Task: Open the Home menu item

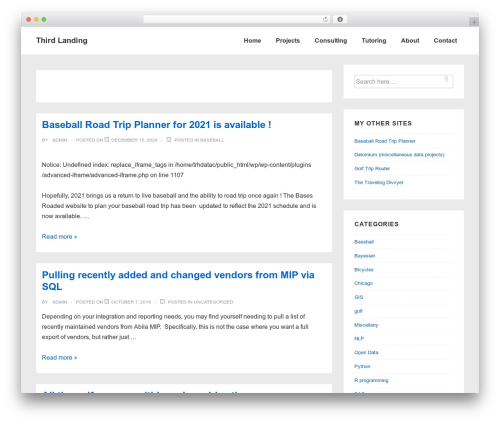Action: coord(252,41)
